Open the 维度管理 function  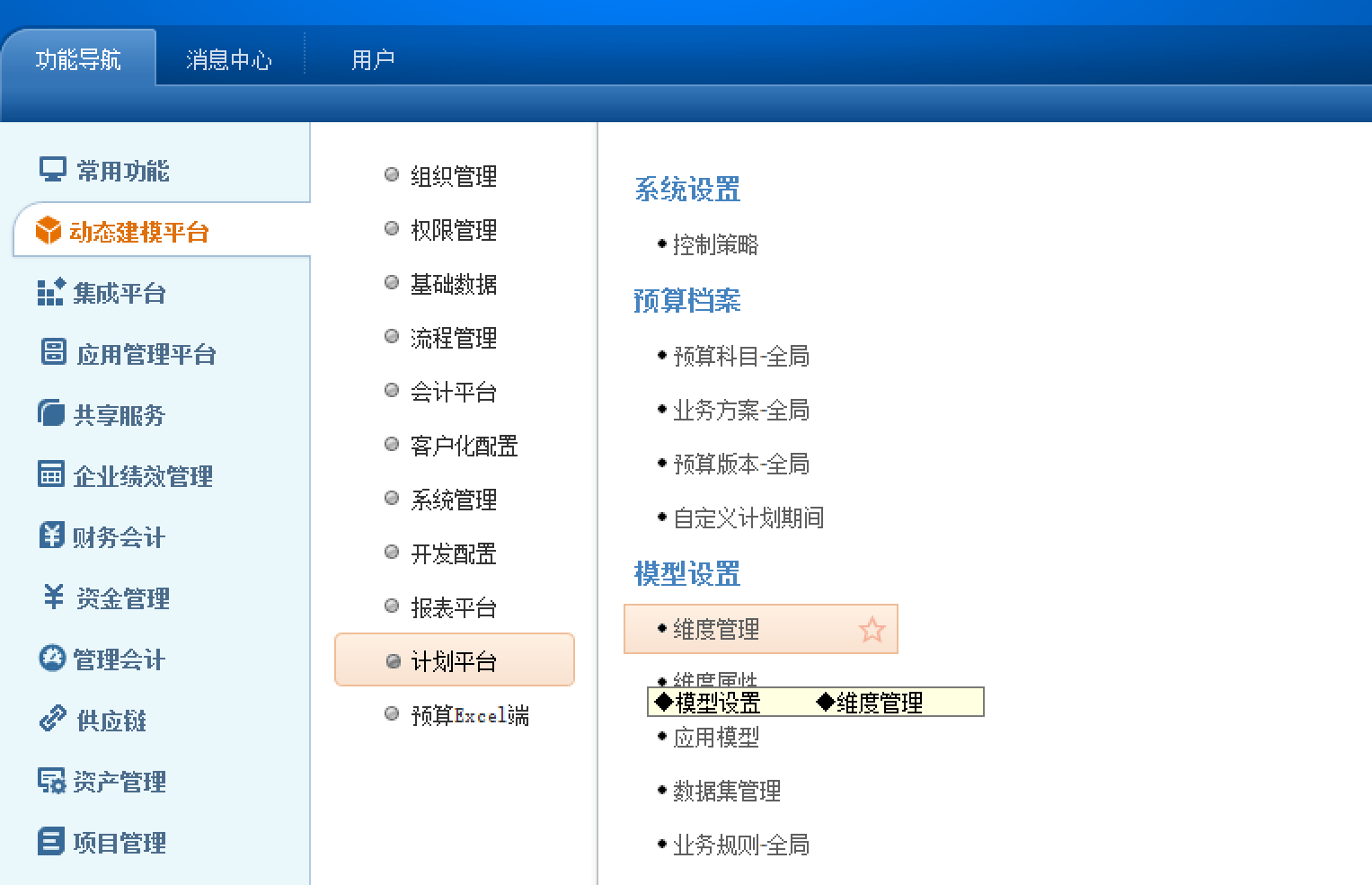click(x=760, y=629)
